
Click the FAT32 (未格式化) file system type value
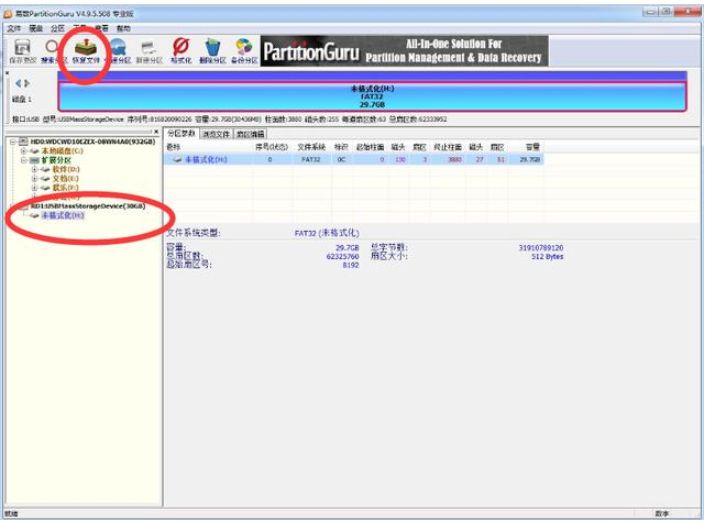(327, 233)
